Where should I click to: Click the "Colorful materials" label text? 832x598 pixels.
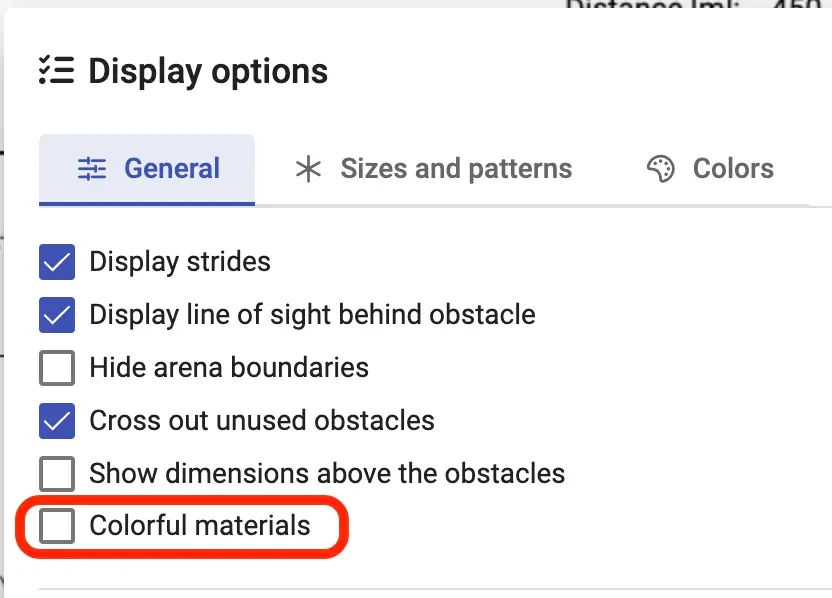click(x=200, y=526)
